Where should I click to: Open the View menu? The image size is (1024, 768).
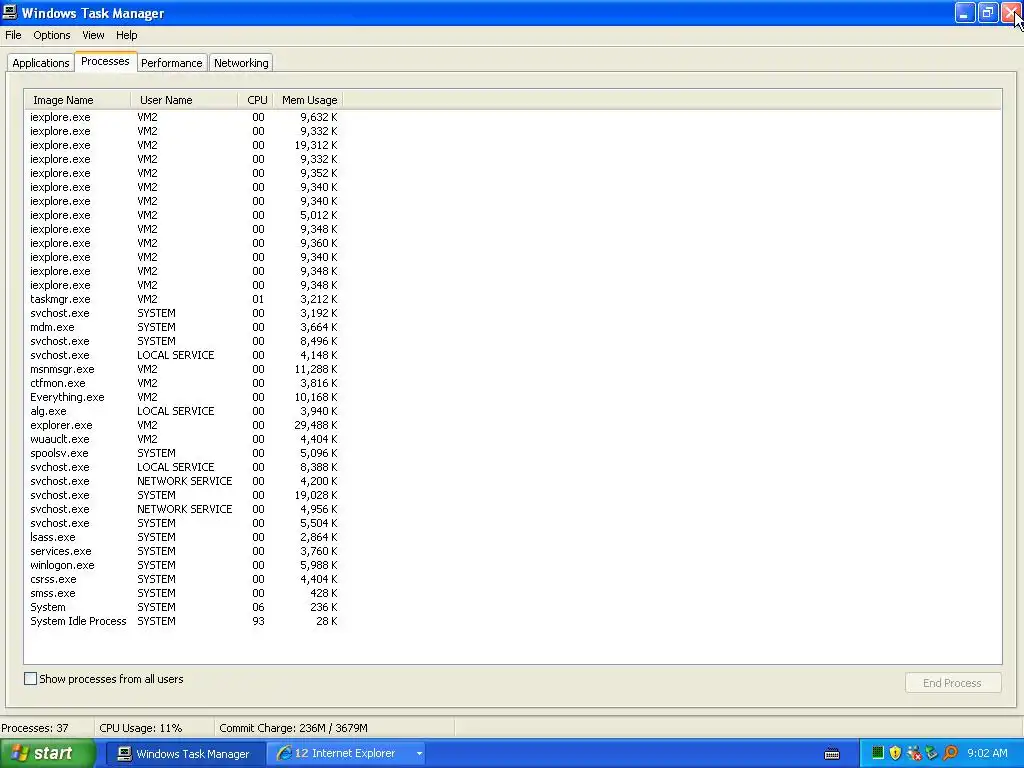93,35
